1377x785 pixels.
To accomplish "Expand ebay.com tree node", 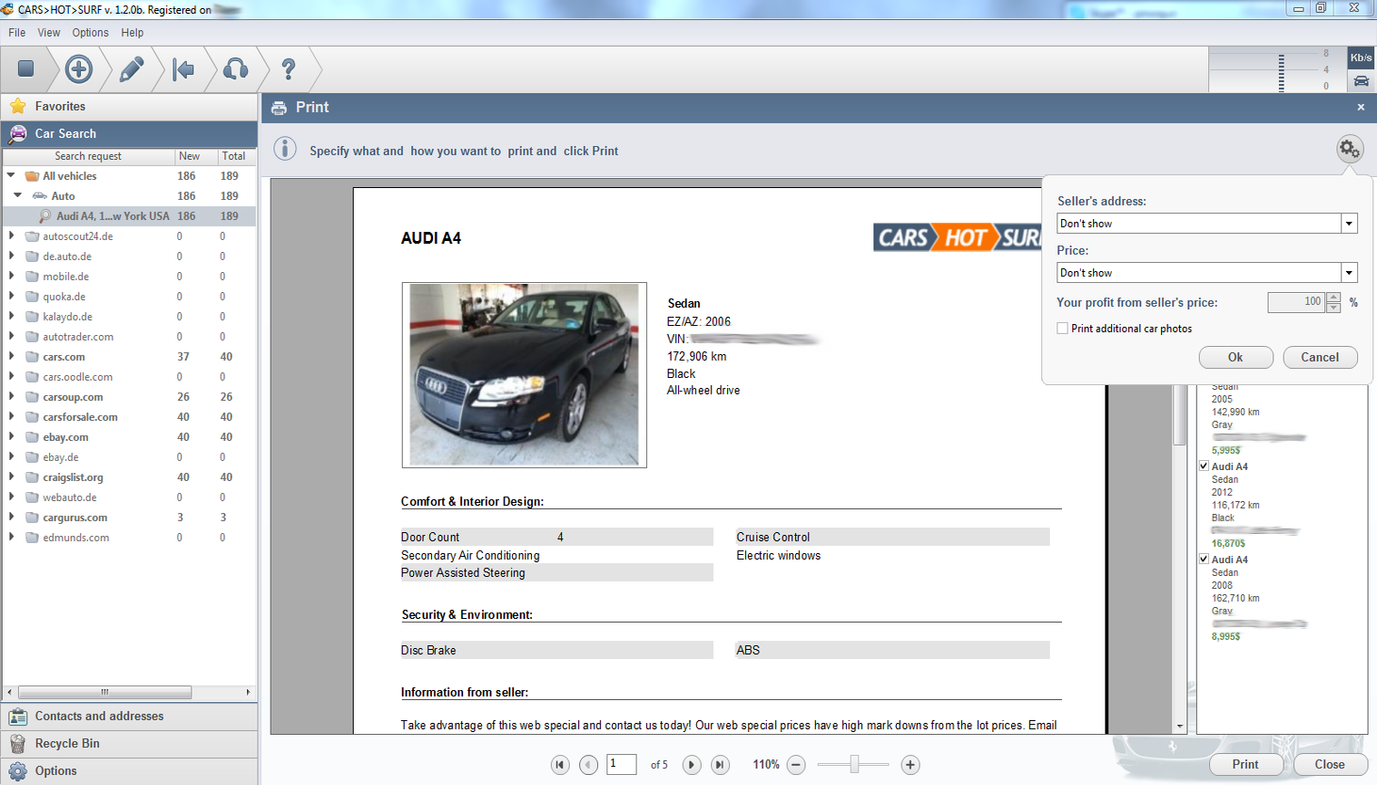I will [11, 437].
